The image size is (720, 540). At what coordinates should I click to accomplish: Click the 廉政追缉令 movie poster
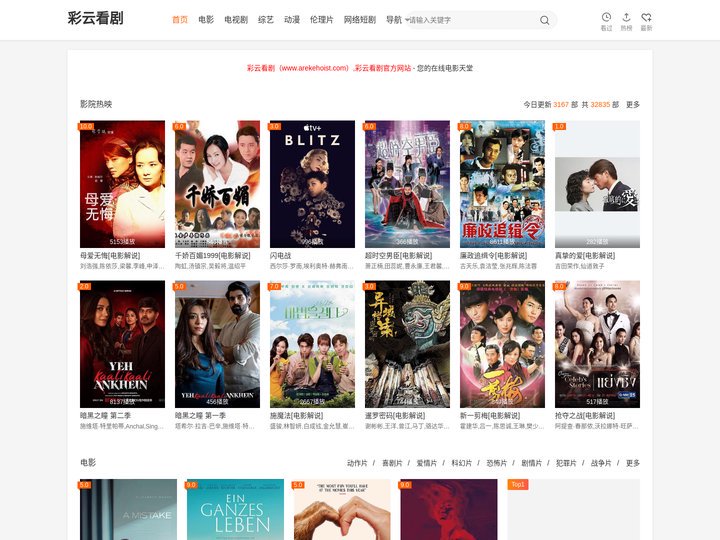(x=502, y=184)
